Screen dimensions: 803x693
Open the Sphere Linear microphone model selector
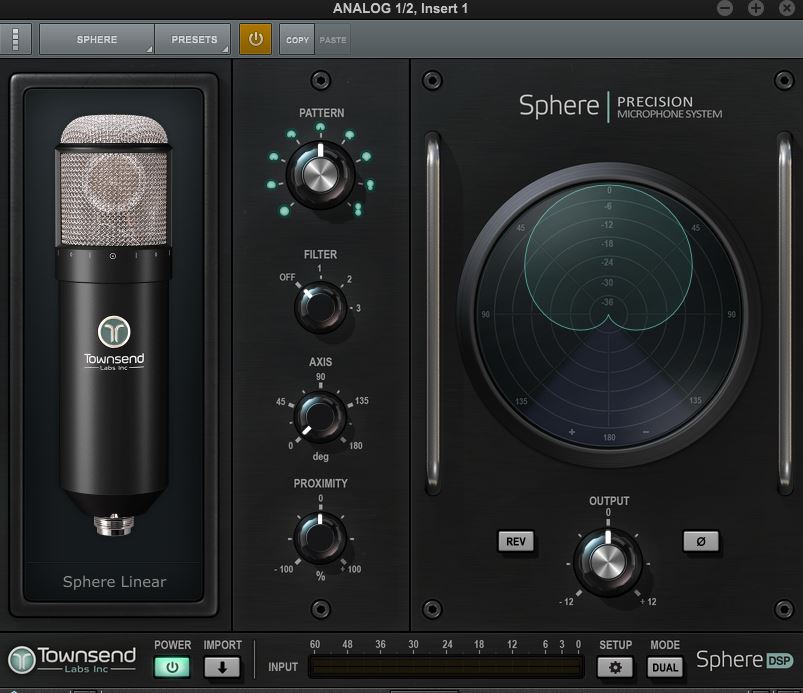(114, 581)
